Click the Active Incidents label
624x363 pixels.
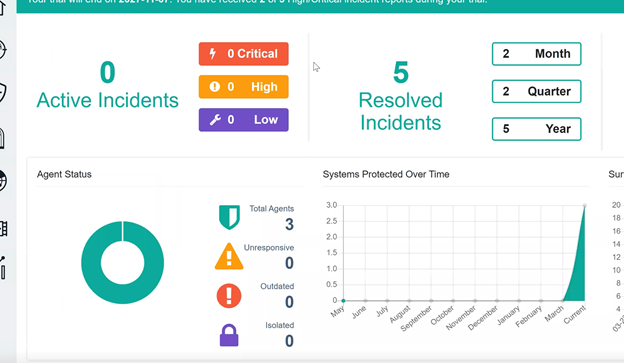click(107, 100)
